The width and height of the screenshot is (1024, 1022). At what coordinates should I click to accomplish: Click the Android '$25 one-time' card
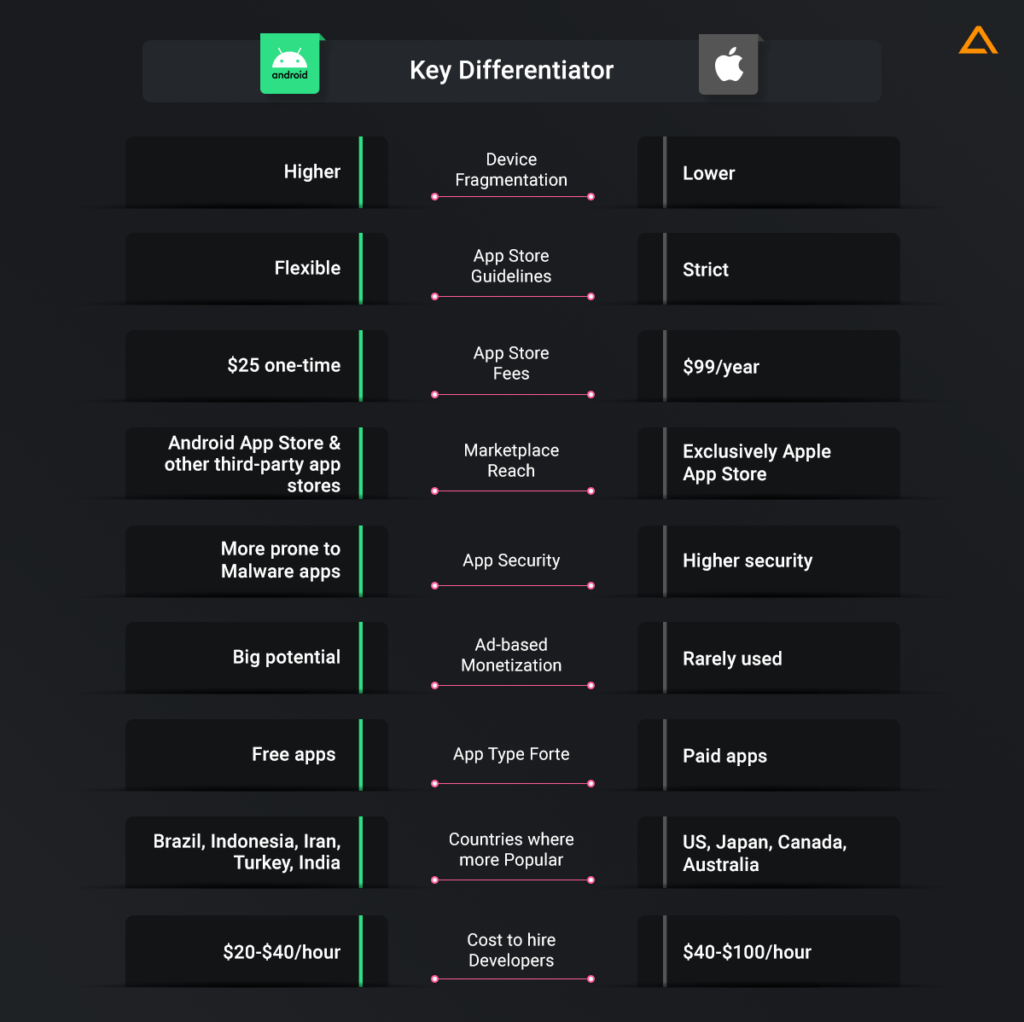click(257, 366)
